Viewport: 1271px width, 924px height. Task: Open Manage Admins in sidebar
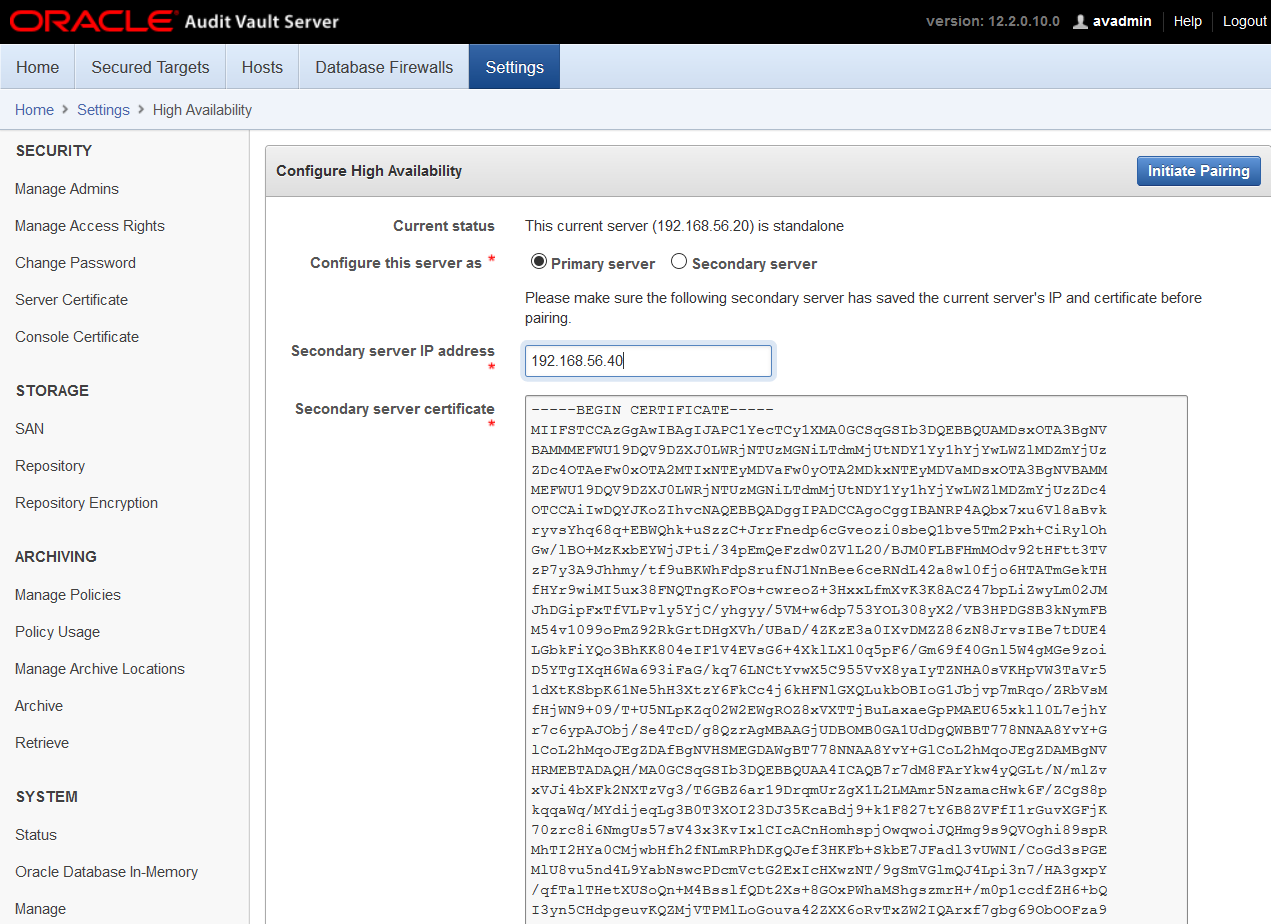click(x=67, y=189)
